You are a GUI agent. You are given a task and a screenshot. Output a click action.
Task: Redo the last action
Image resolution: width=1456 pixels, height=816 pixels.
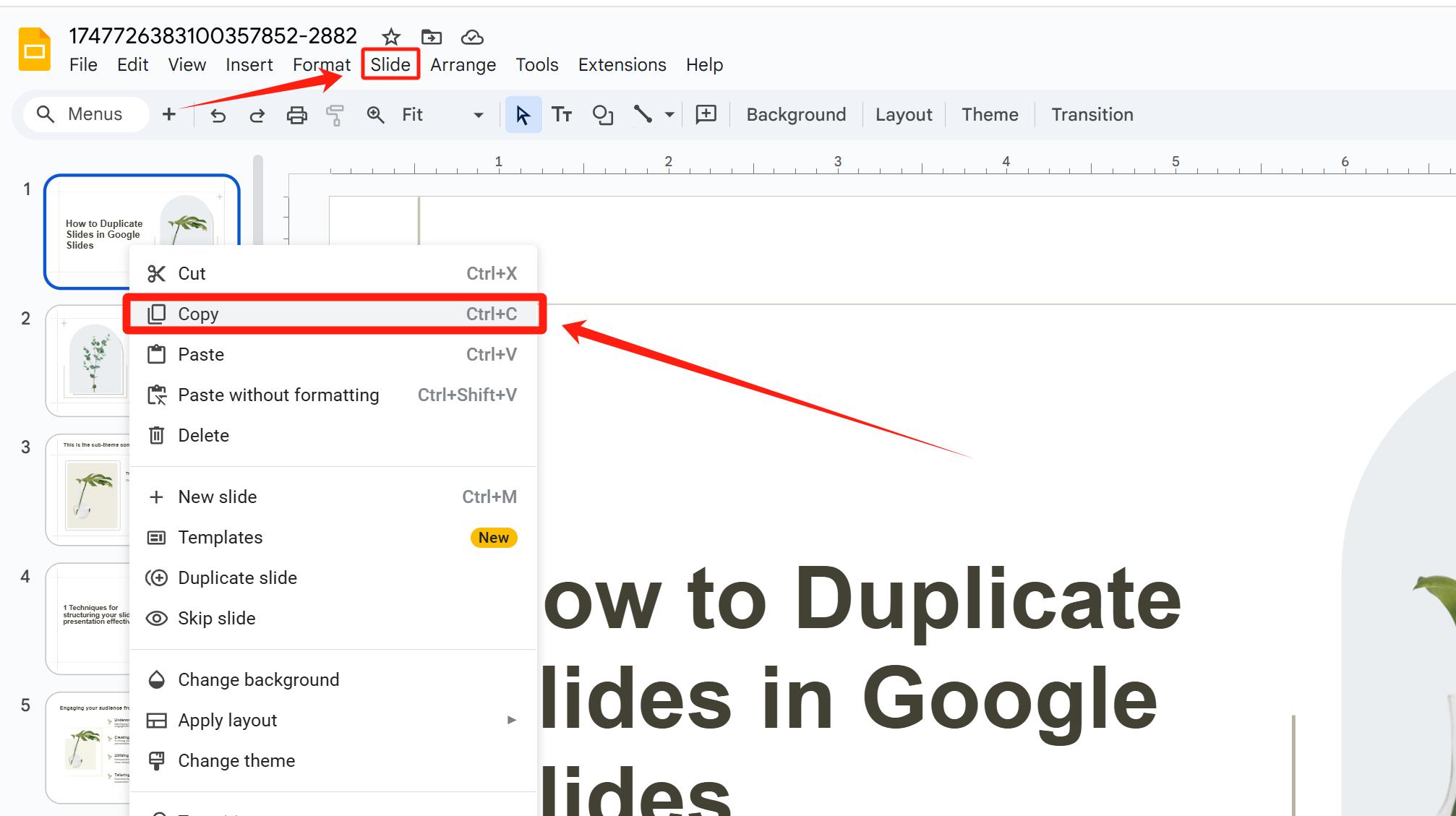[x=257, y=115]
